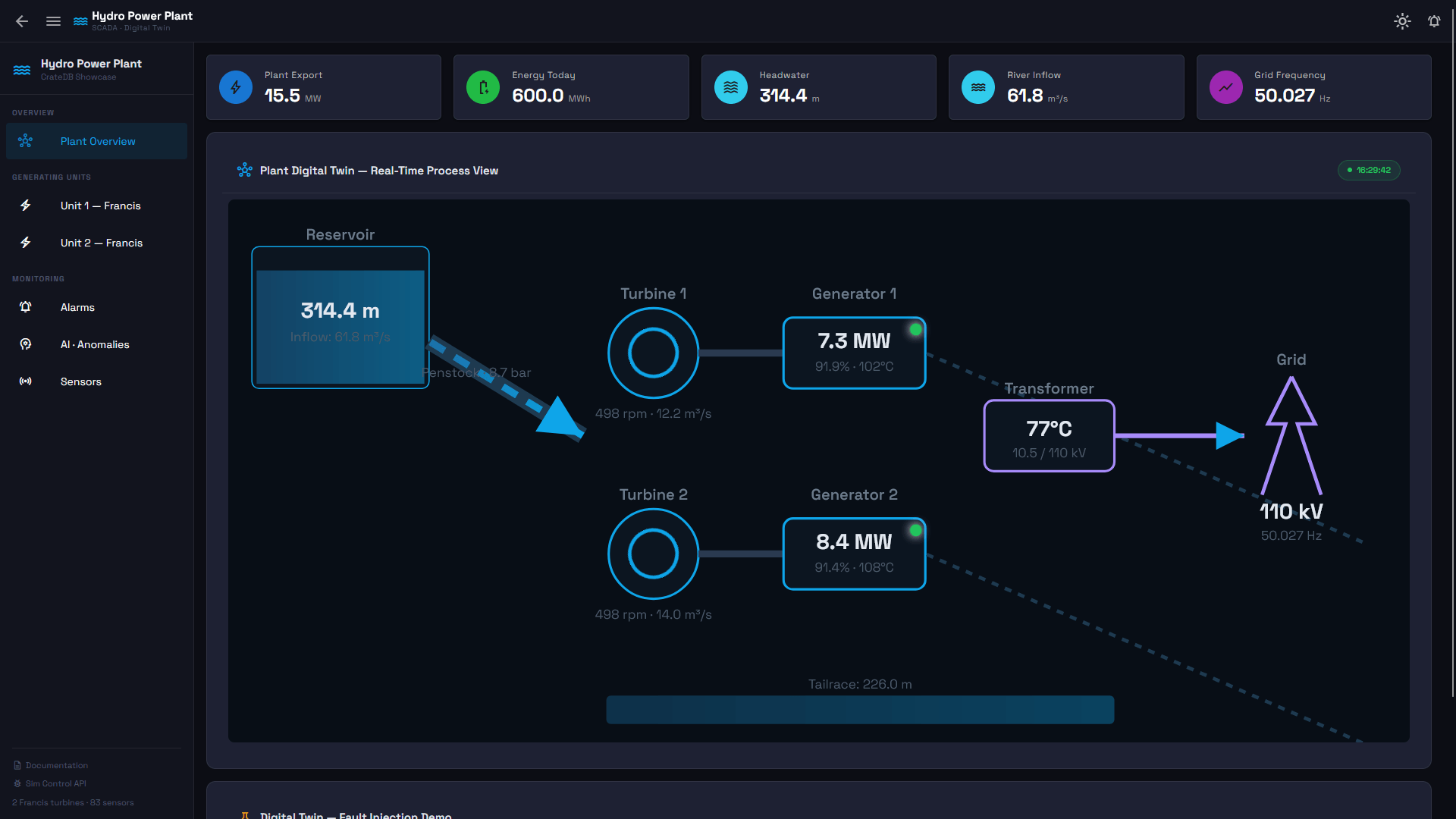Click the back arrow icon
The height and width of the screenshot is (819, 1456).
point(22,21)
